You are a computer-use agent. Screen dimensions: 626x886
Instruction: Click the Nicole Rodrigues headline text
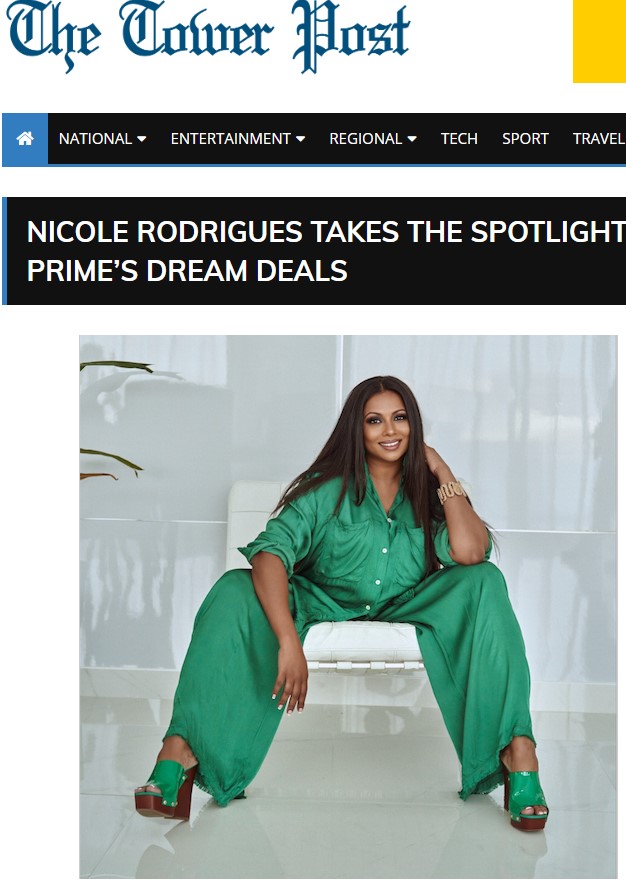coord(326,232)
